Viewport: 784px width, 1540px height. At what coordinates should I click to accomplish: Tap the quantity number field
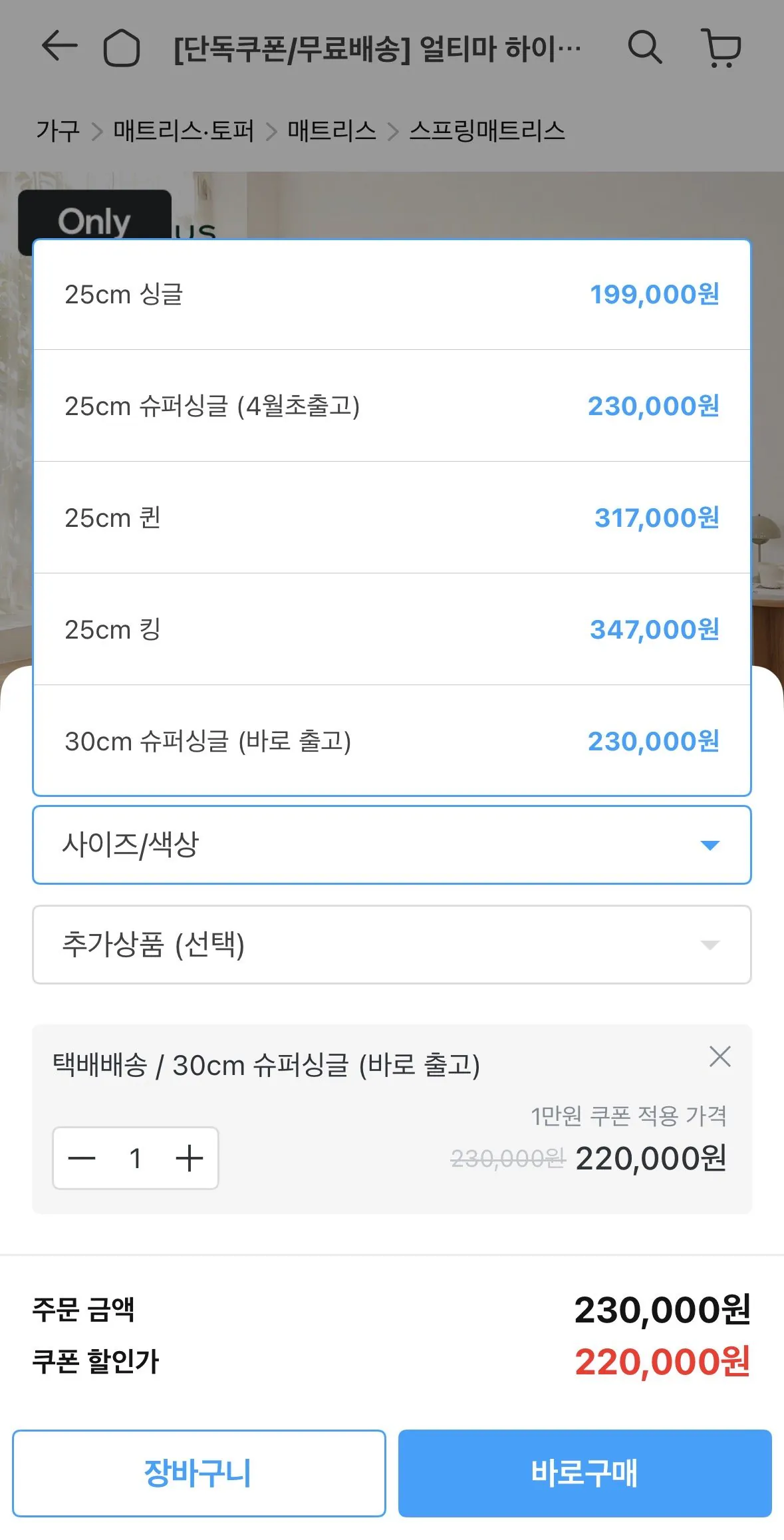tap(136, 1158)
